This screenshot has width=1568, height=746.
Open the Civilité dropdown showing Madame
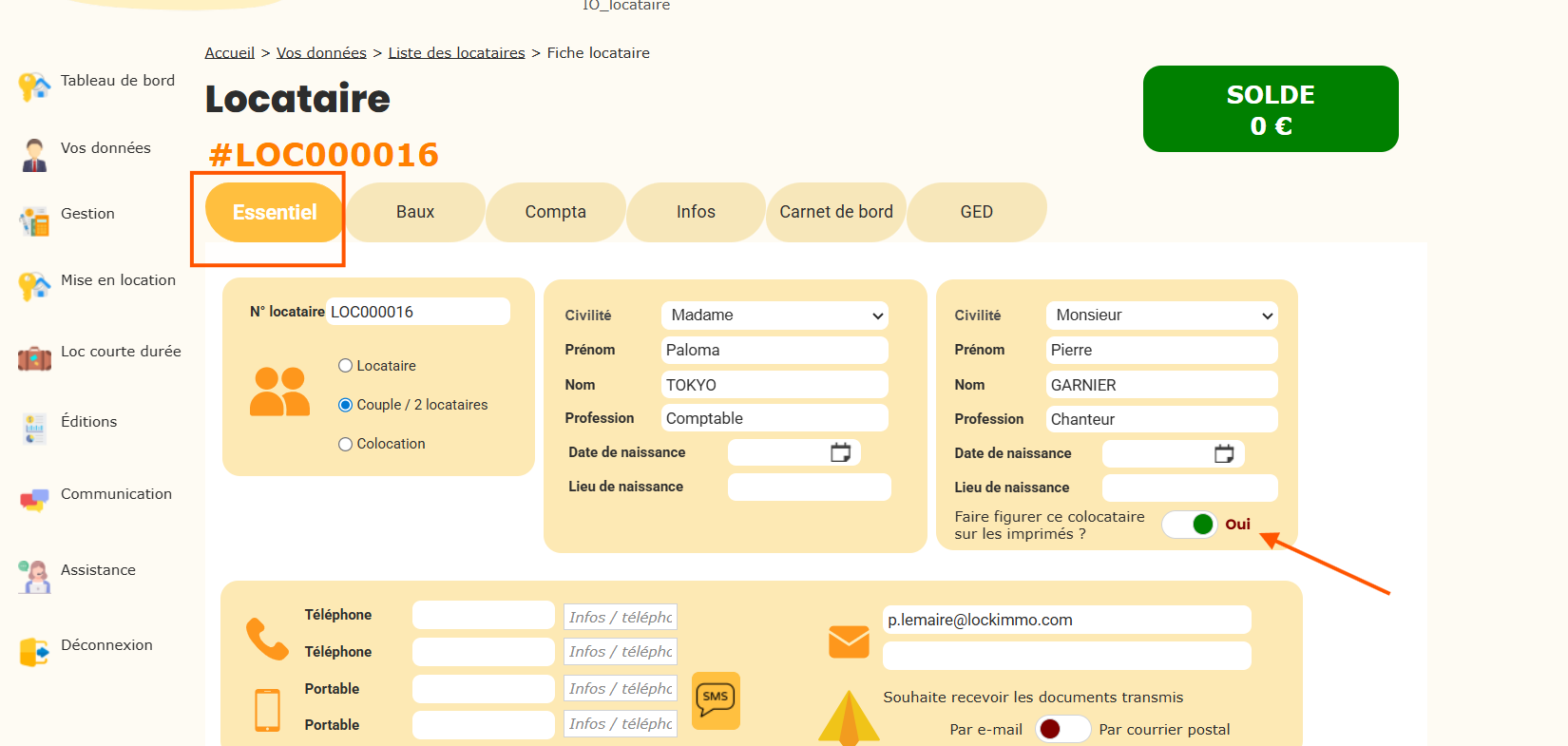(774, 316)
